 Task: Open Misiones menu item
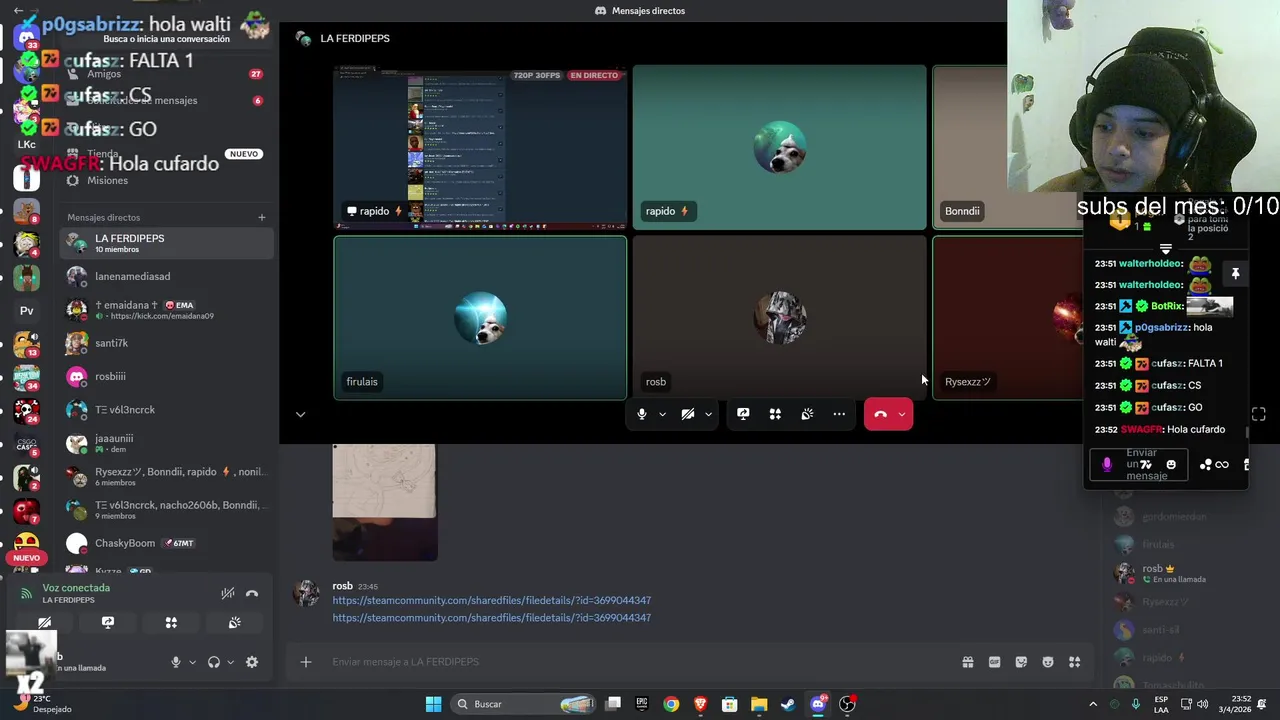pos(167,180)
